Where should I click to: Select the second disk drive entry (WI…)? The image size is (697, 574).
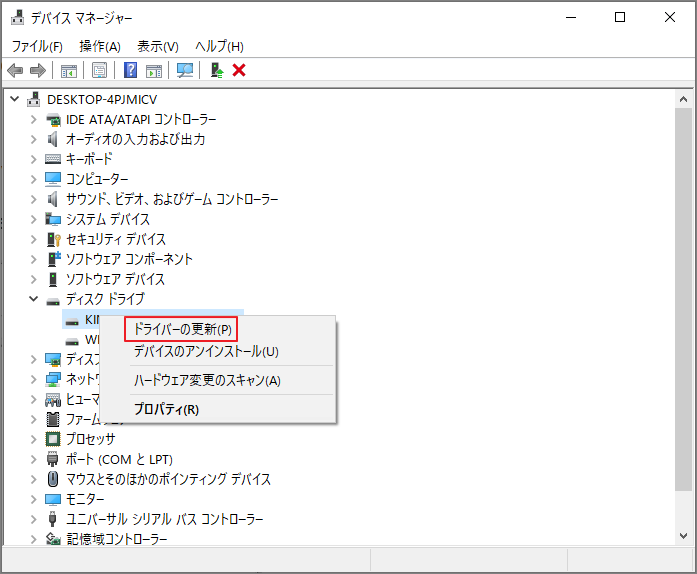[x=81, y=340]
